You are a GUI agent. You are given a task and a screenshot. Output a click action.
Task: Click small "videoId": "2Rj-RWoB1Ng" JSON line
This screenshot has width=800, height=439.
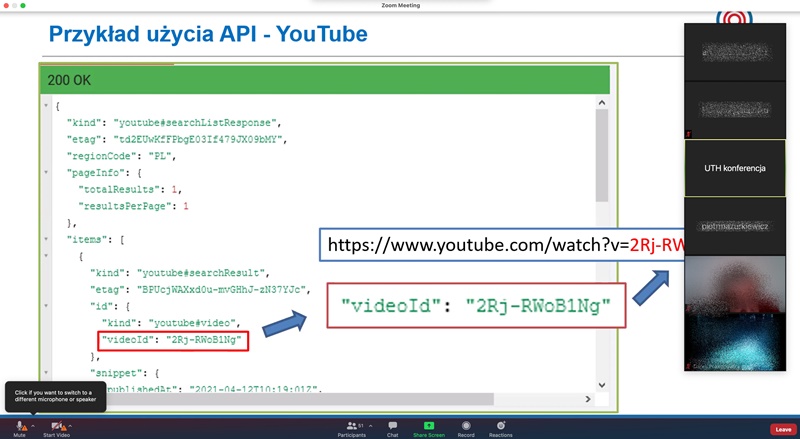[x=171, y=339]
